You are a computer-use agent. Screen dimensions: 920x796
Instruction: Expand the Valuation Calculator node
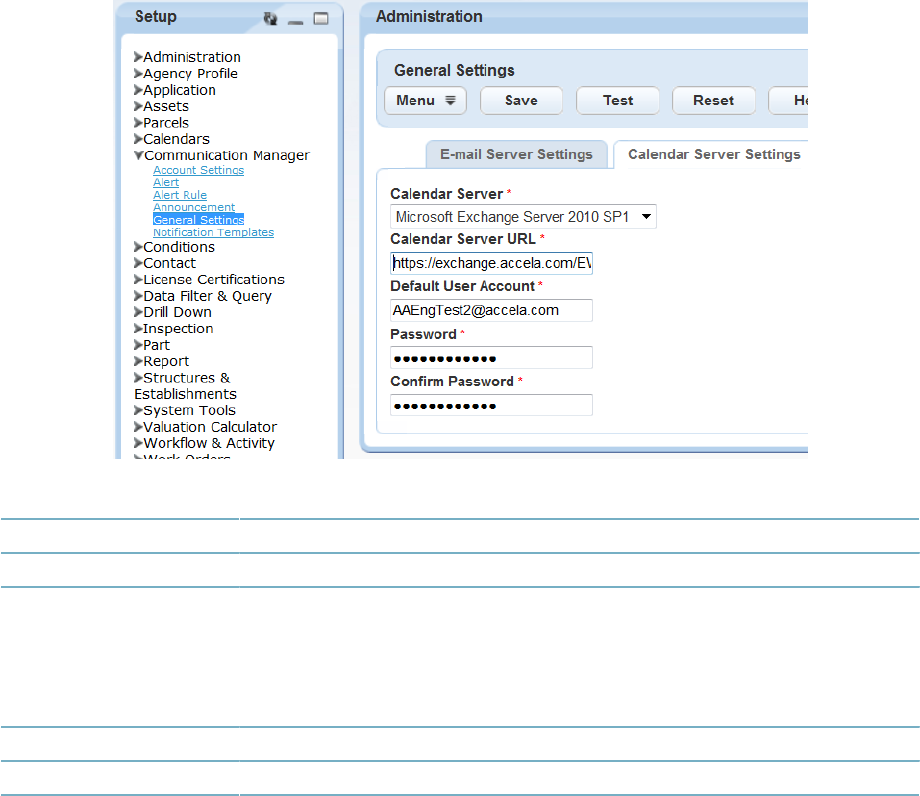click(138, 426)
